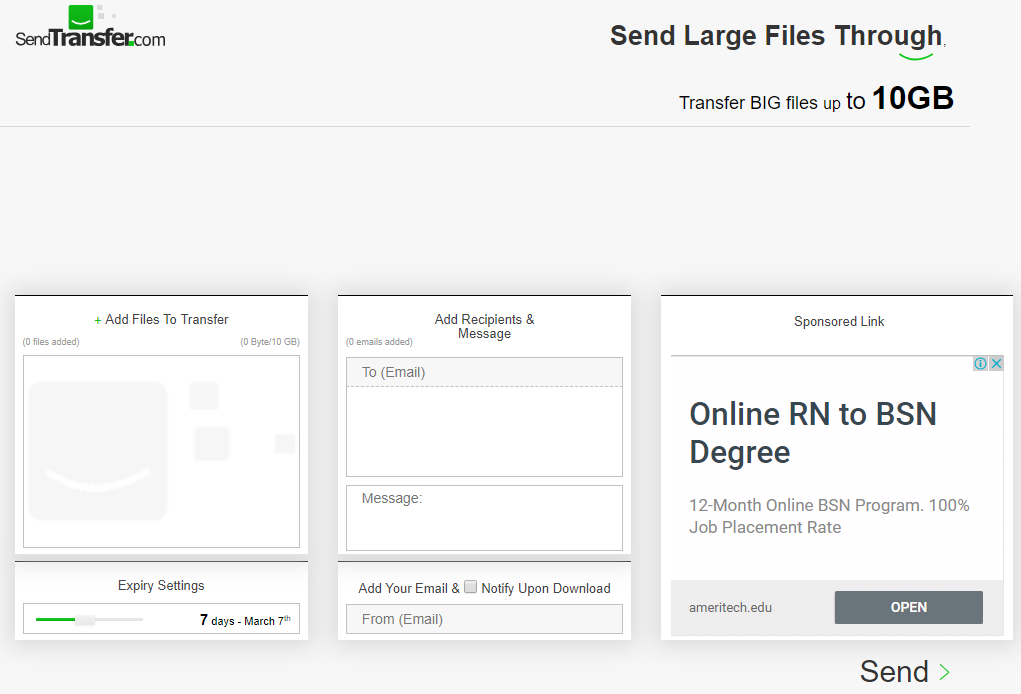Click the expiry days slider handle

point(85,620)
